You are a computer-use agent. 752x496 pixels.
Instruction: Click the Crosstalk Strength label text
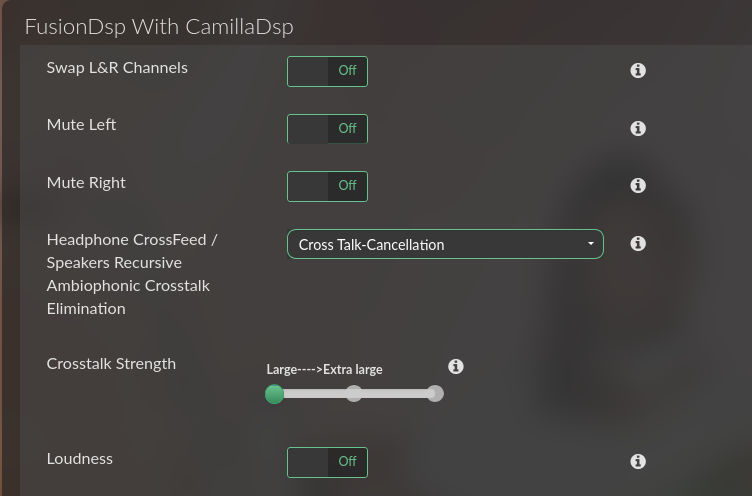click(x=111, y=364)
